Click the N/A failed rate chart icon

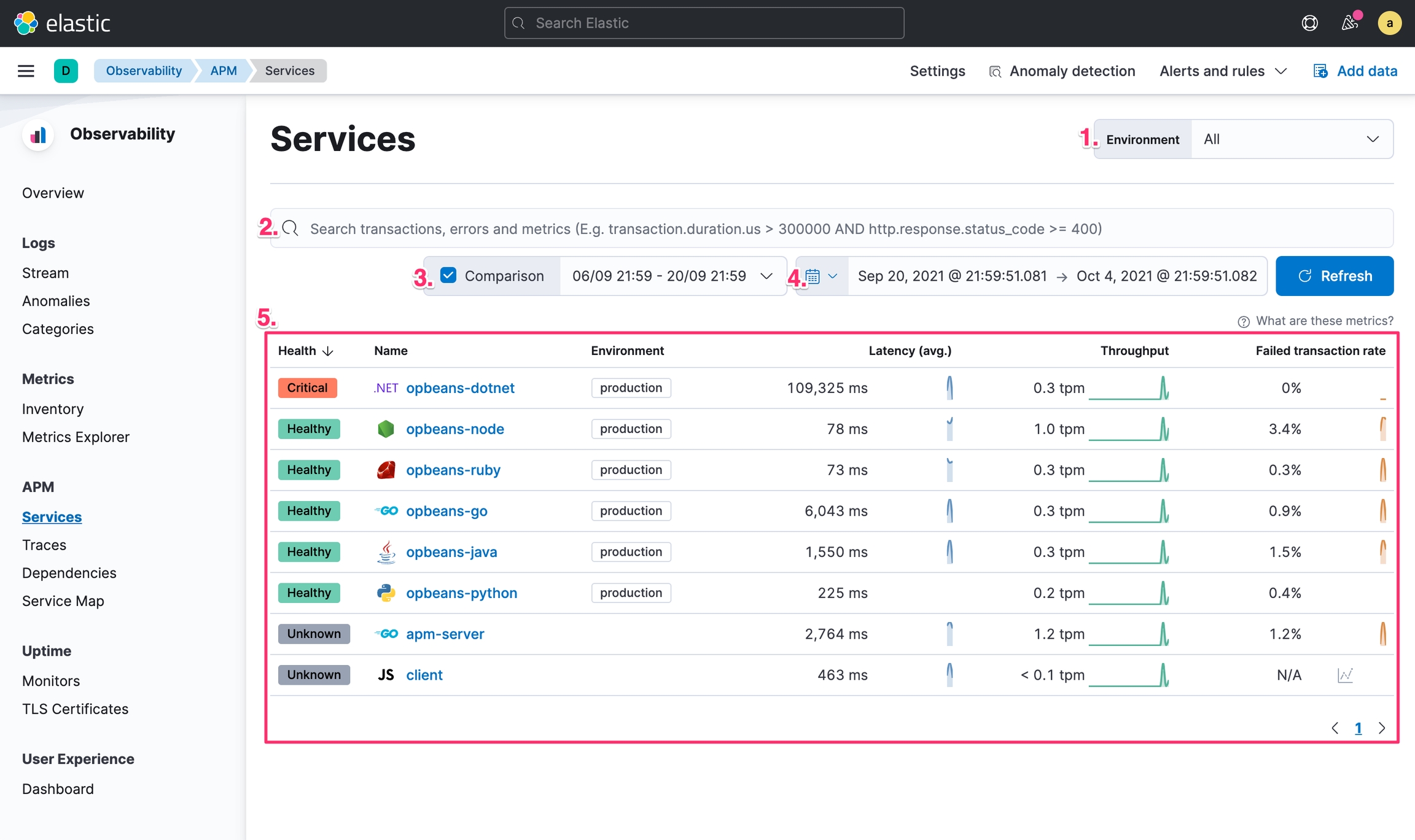point(1345,675)
